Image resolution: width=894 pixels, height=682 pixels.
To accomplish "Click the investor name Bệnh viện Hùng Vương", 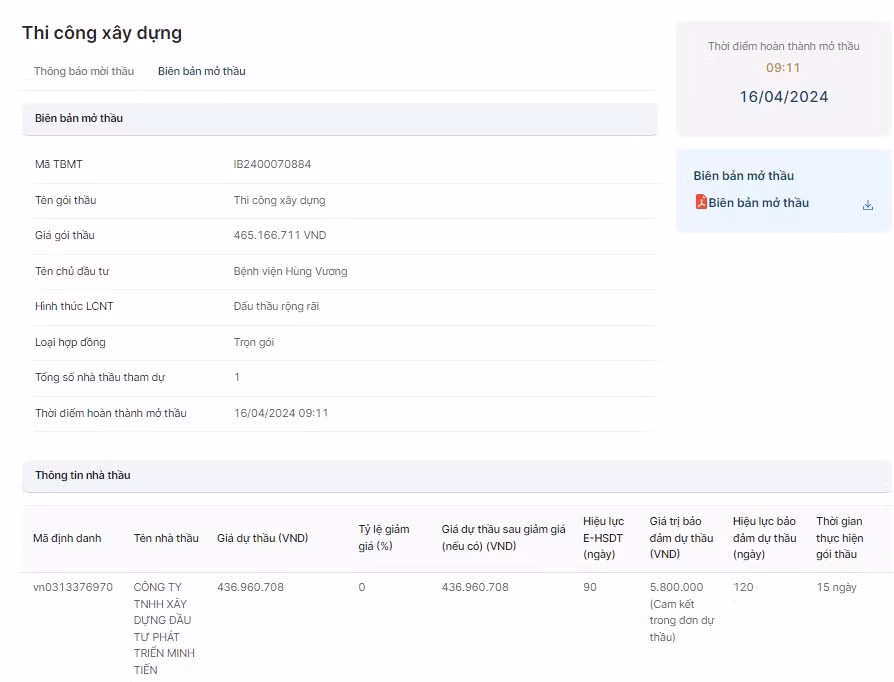I will click(x=290, y=271).
